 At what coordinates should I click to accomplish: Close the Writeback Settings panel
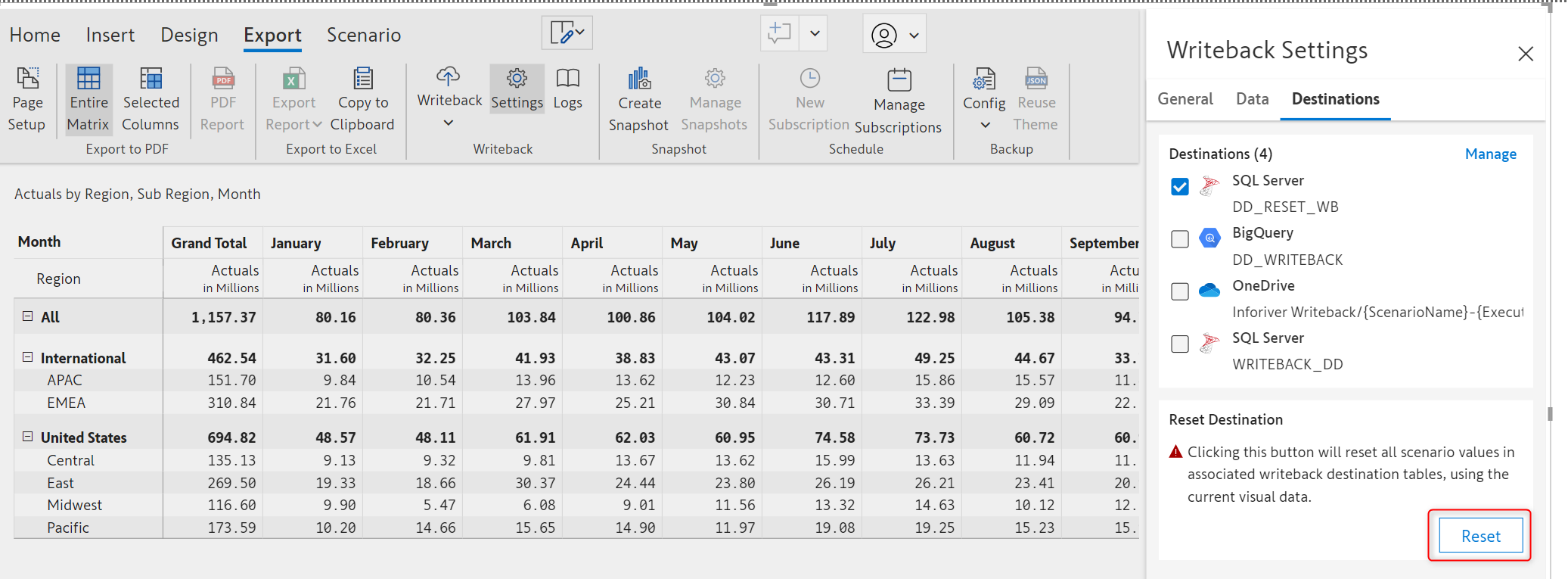tap(1525, 54)
